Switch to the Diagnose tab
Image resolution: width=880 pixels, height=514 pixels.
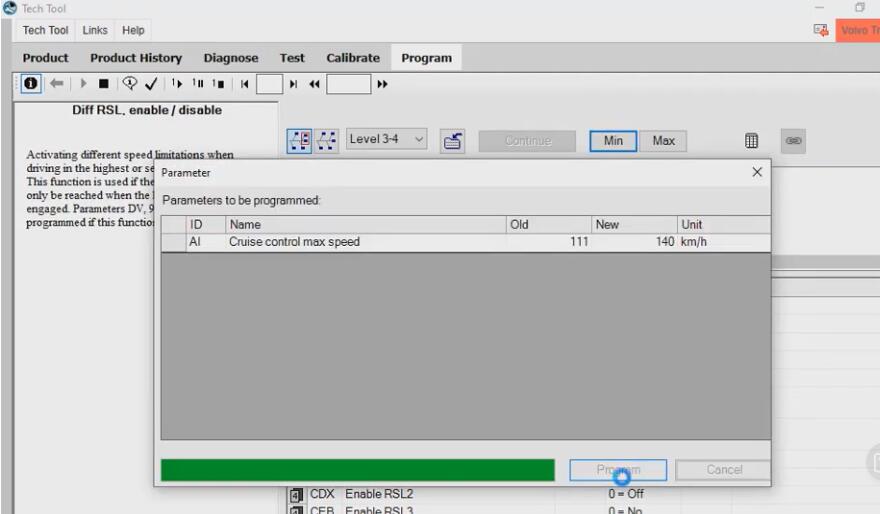coord(231,58)
